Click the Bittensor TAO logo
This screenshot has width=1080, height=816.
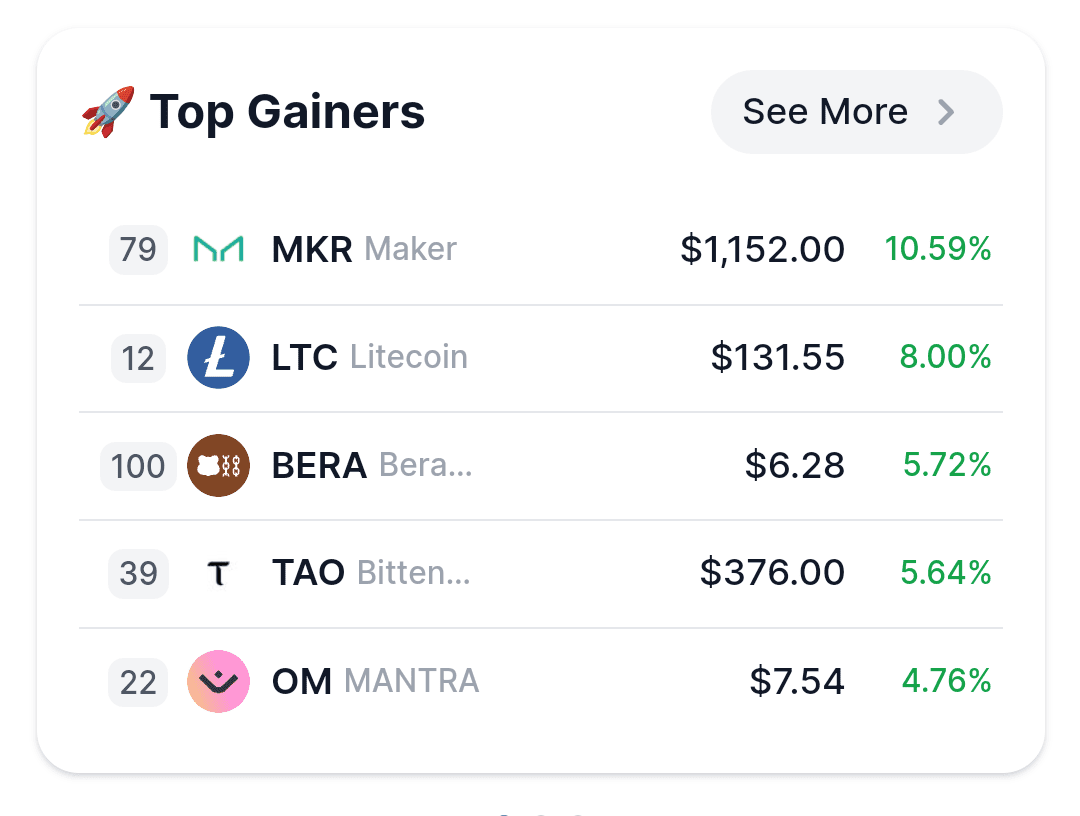point(218,573)
